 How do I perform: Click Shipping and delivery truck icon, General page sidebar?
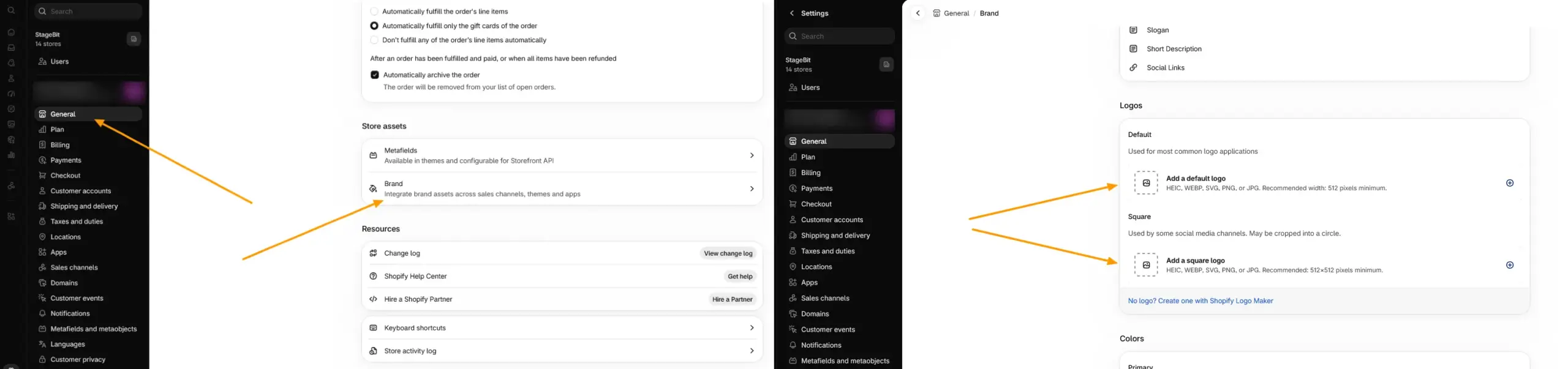point(42,206)
